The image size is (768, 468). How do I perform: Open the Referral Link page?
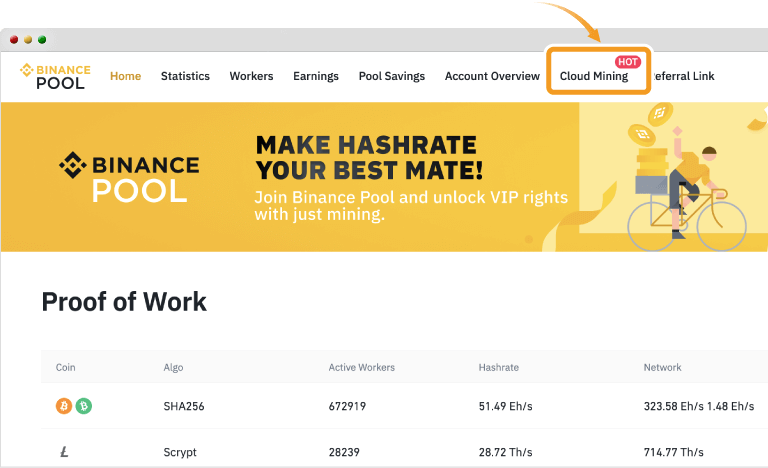click(684, 76)
